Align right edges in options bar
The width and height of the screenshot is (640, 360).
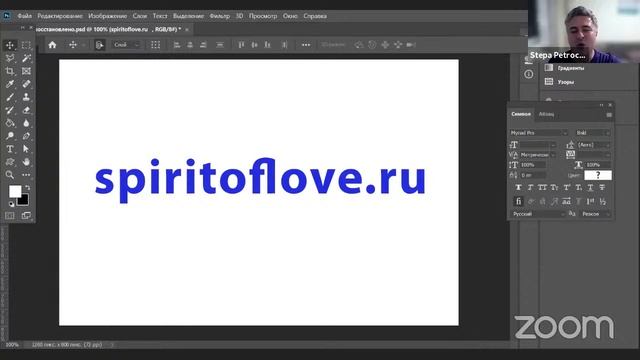tap(203, 45)
